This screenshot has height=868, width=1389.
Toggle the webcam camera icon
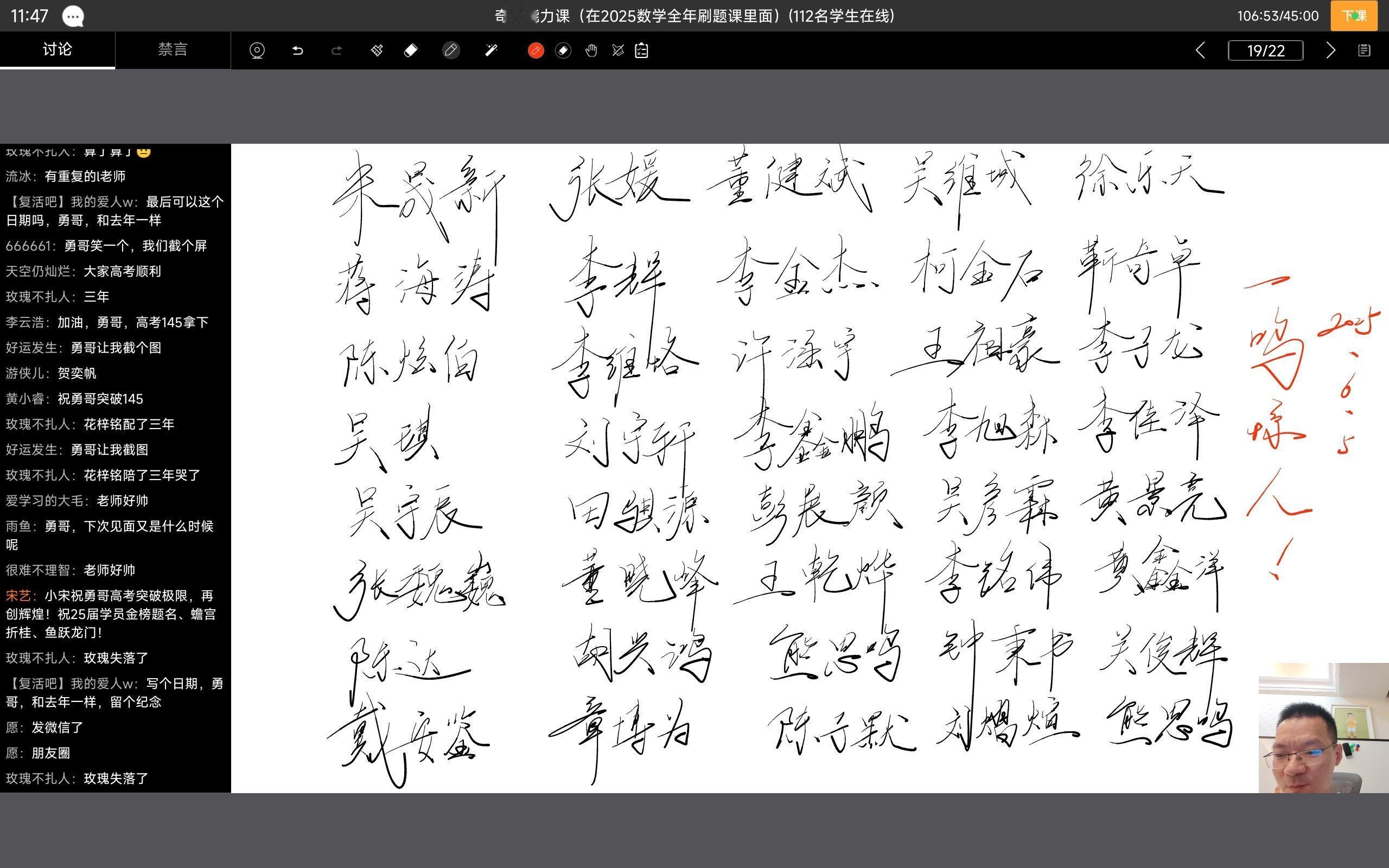click(x=257, y=50)
